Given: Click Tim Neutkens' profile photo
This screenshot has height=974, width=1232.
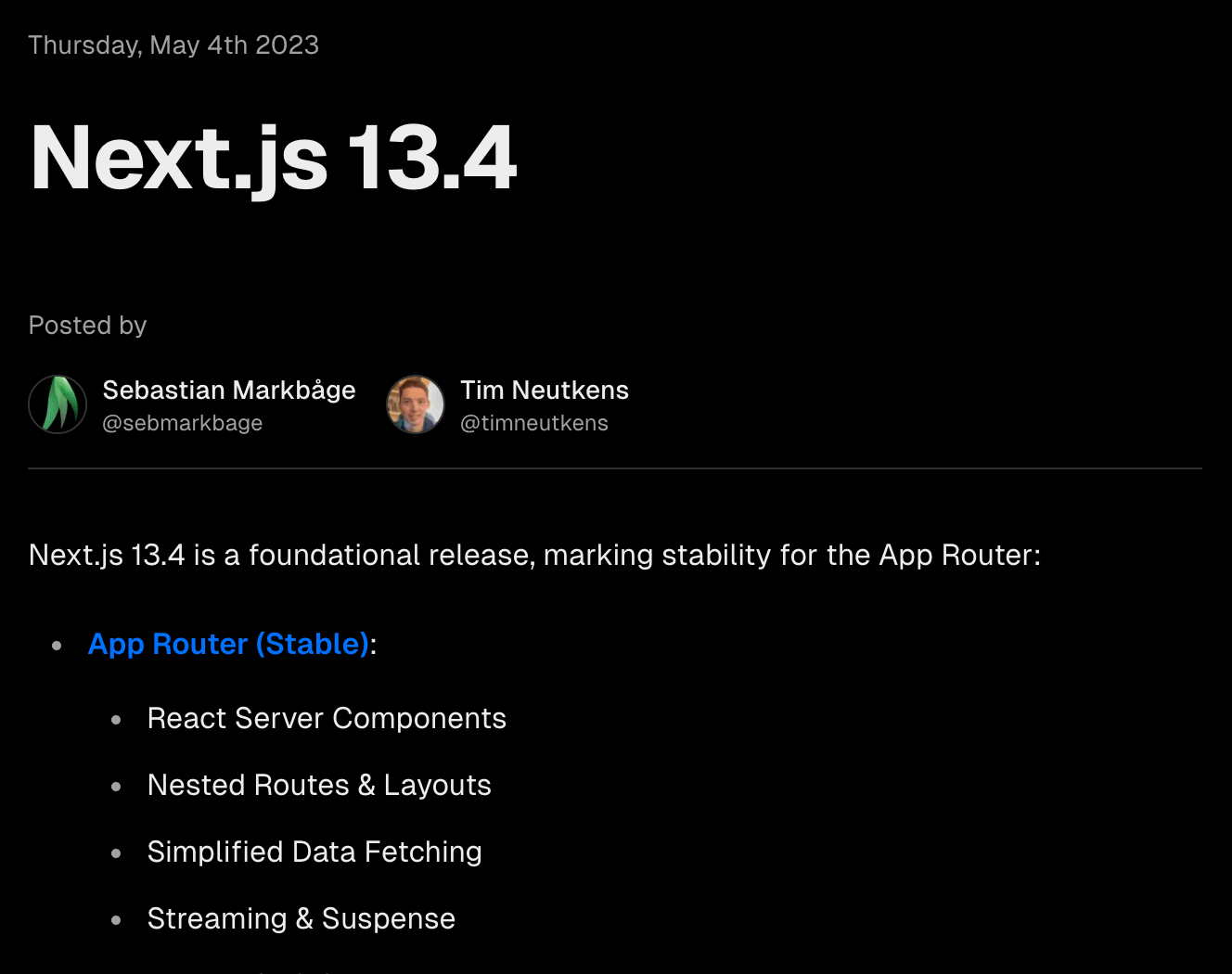Looking at the screenshot, I should coord(416,404).
